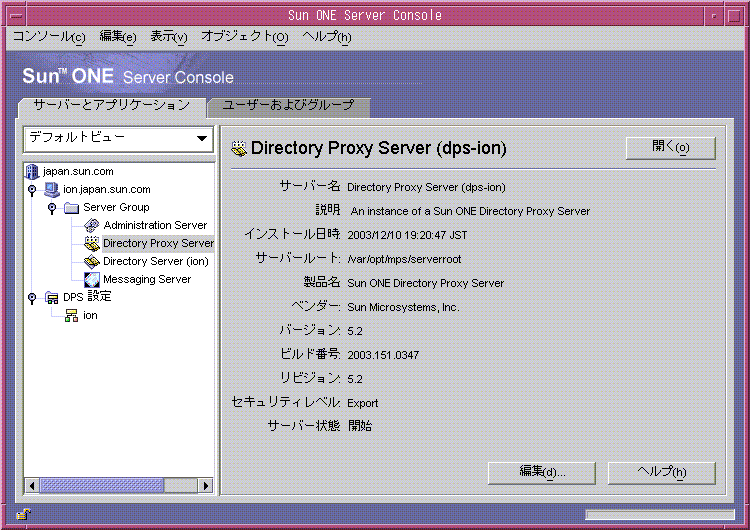Image resolution: width=750 pixels, height=530 pixels.
Task: Collapse the ion.japan.sun.com tree node
Action: coord(32,190)
